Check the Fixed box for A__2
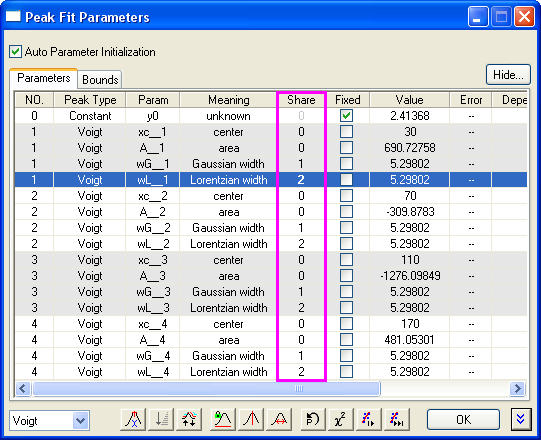Image resolution: width=541 pixels, height=440 pixels. tap(346, 212)
